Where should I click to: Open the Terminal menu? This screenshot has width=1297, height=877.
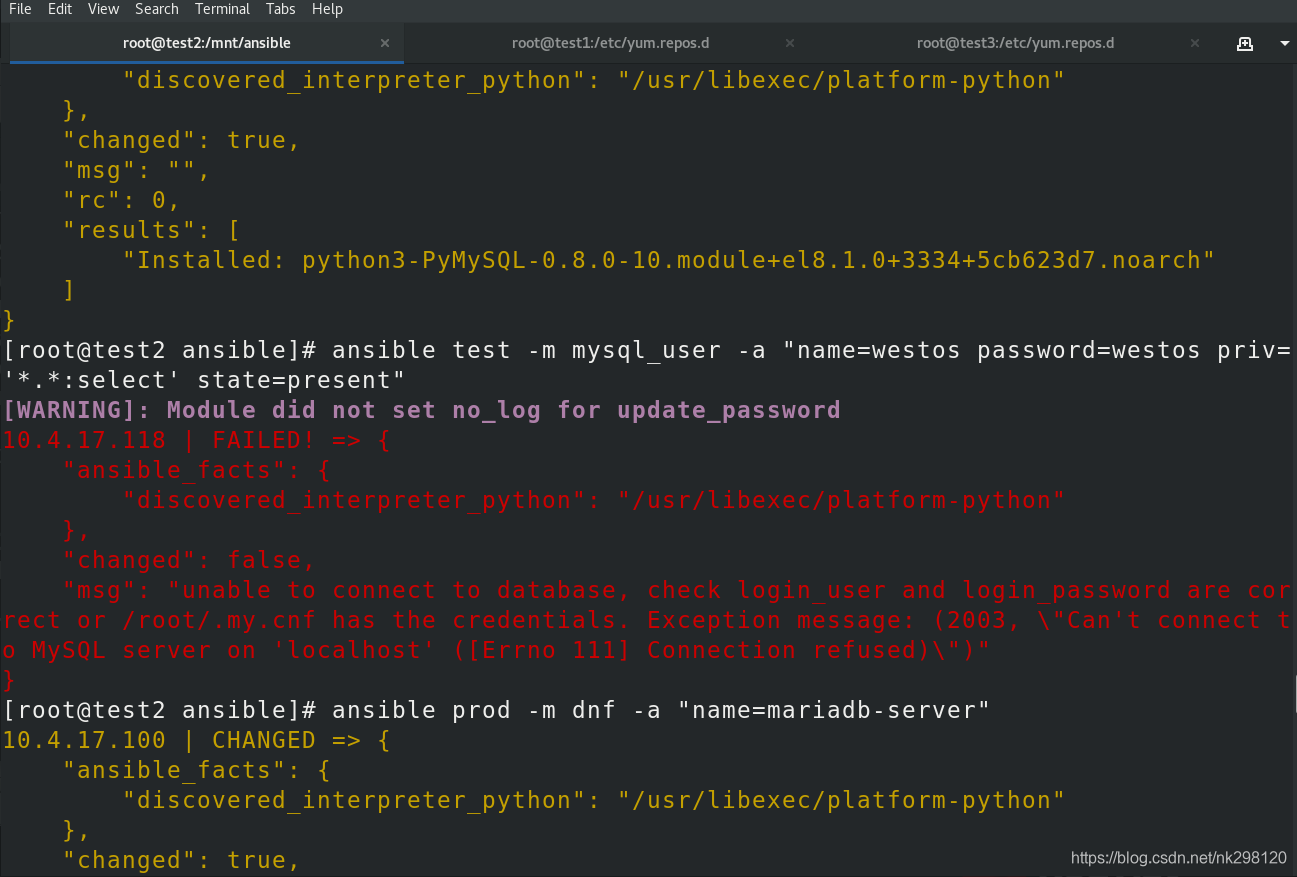tap(223, 9)
